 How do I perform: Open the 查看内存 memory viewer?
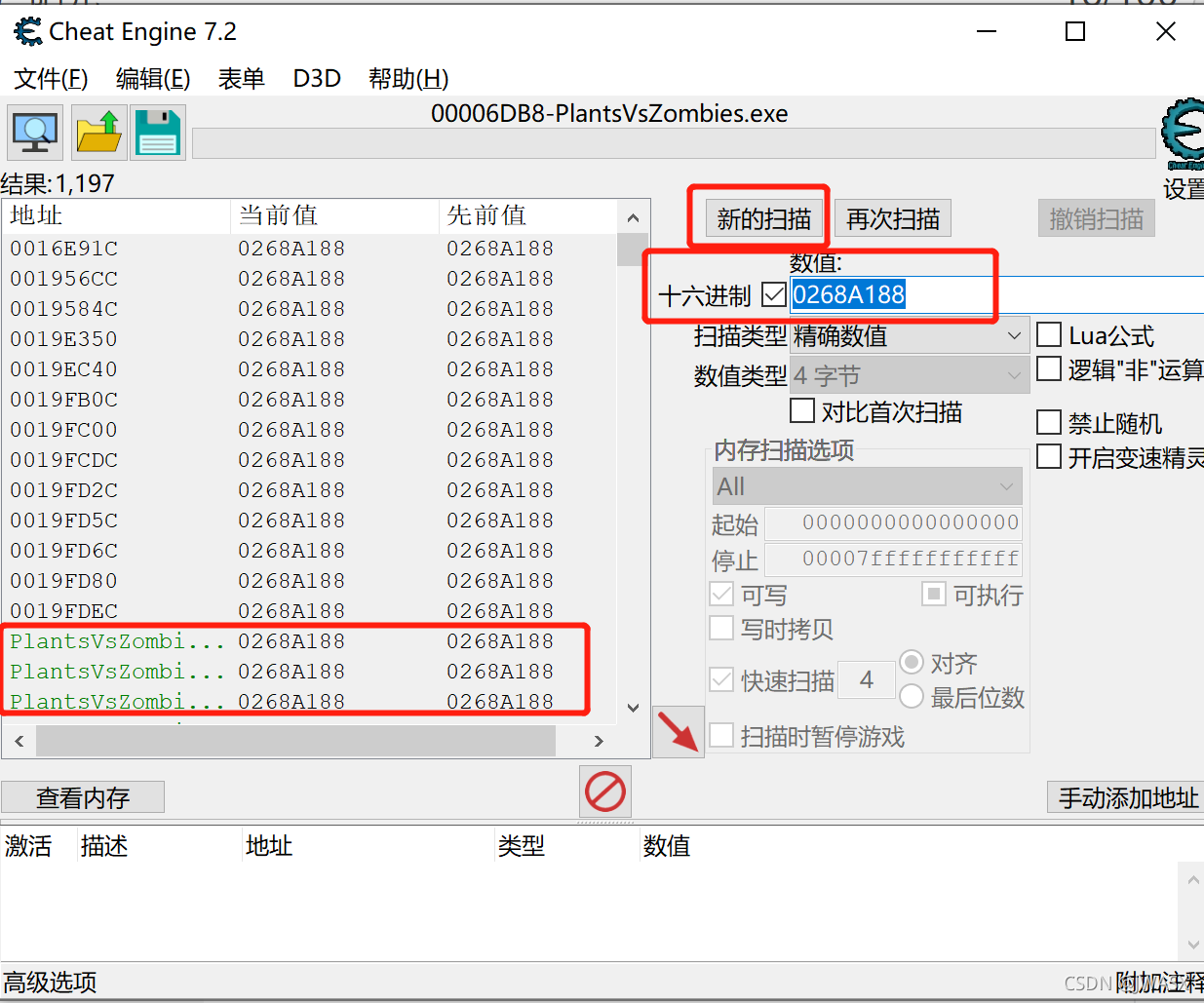click(83, 797)
